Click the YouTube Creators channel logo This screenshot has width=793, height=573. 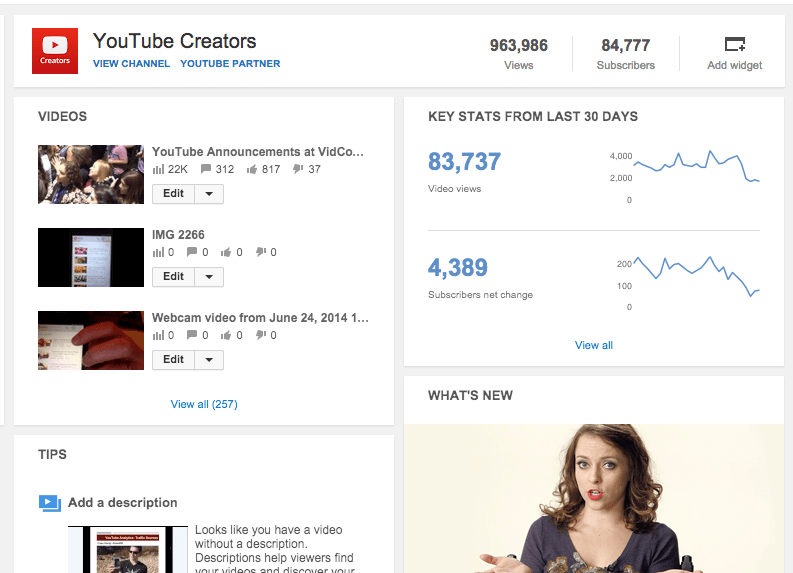55,51
